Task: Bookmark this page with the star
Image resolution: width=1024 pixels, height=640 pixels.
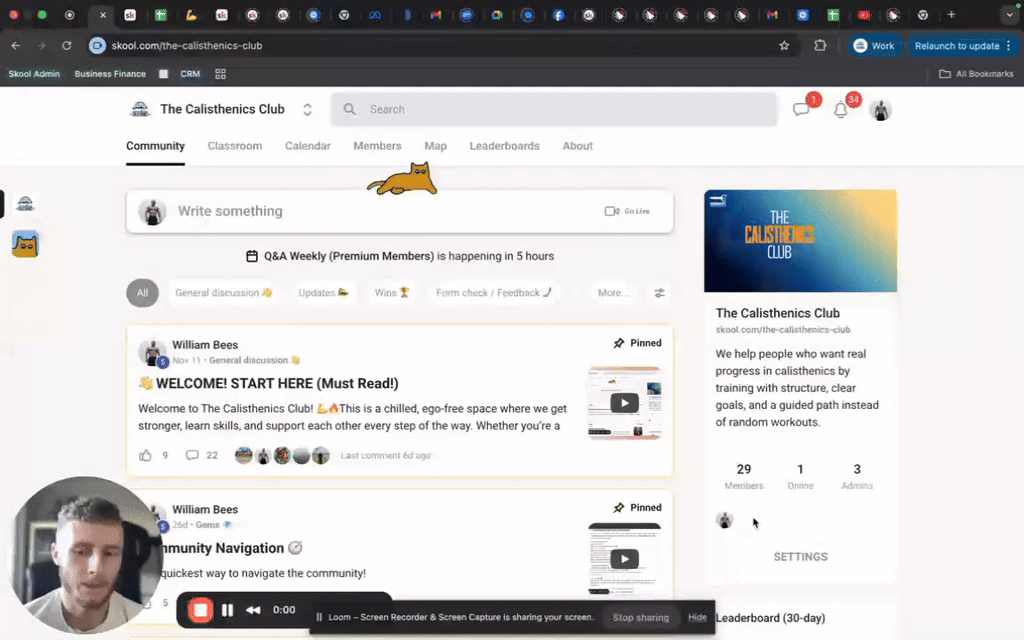Action: tap(784, 46)
